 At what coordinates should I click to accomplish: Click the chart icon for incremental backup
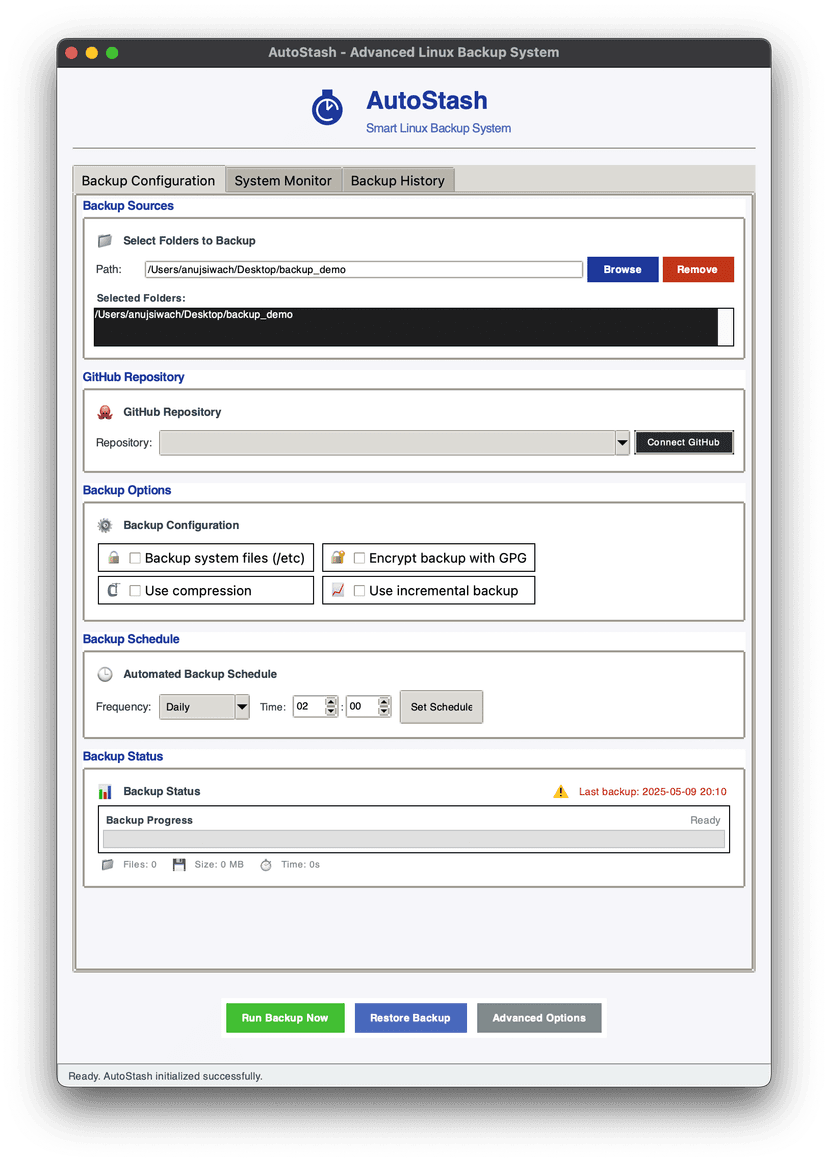[x=338, y=590]
